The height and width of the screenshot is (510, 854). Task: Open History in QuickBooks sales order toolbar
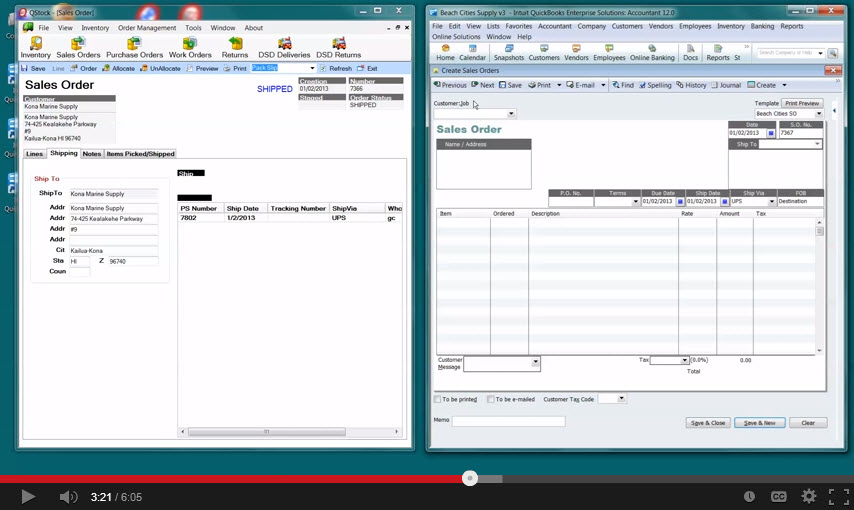(x=691, y=85)
